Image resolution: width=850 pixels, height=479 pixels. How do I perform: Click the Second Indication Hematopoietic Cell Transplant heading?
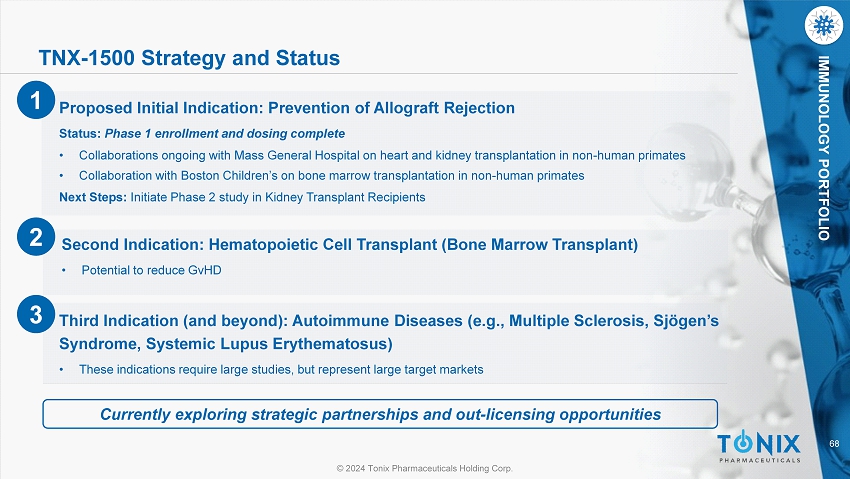(349, 244)
